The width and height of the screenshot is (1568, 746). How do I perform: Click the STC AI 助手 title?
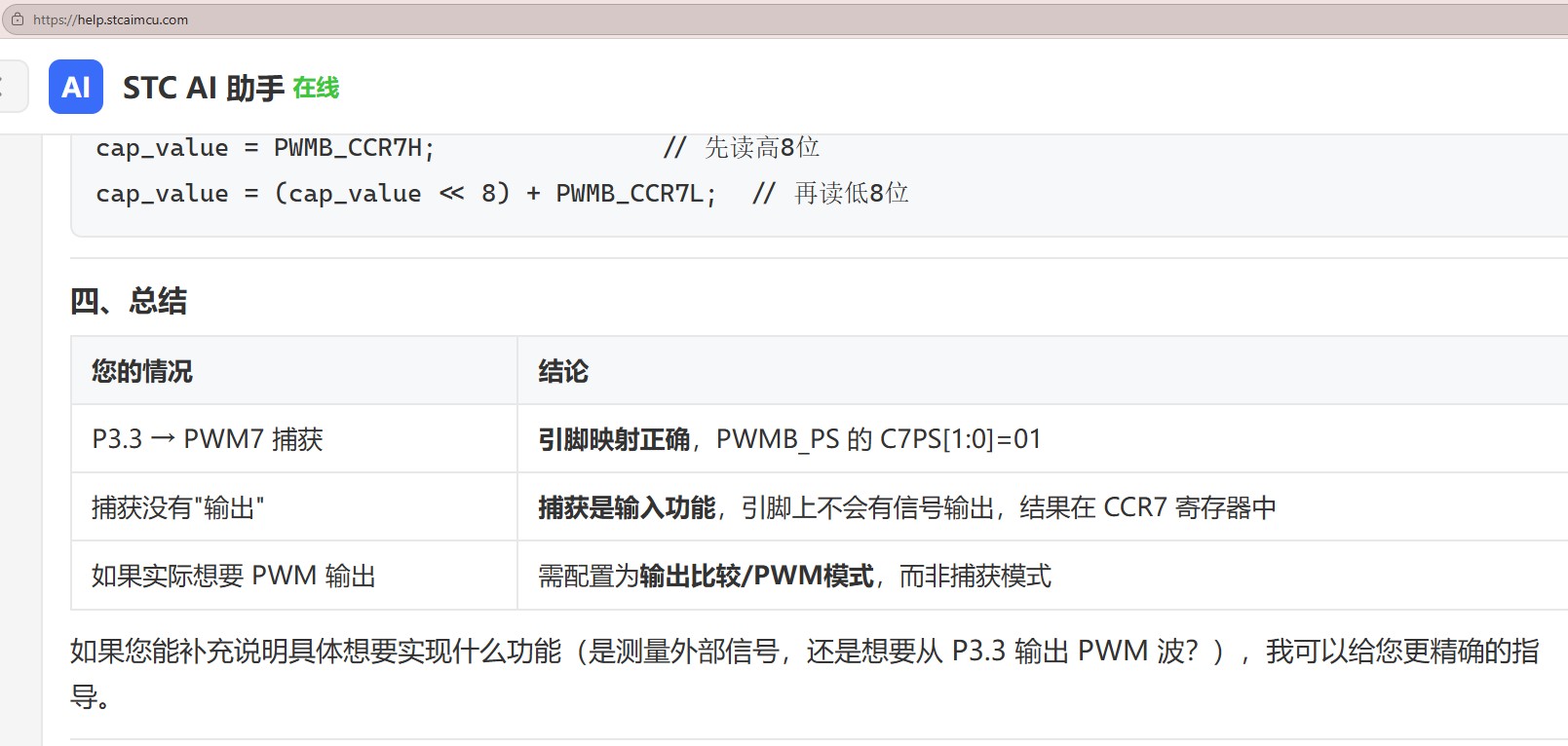pos(204,88)
